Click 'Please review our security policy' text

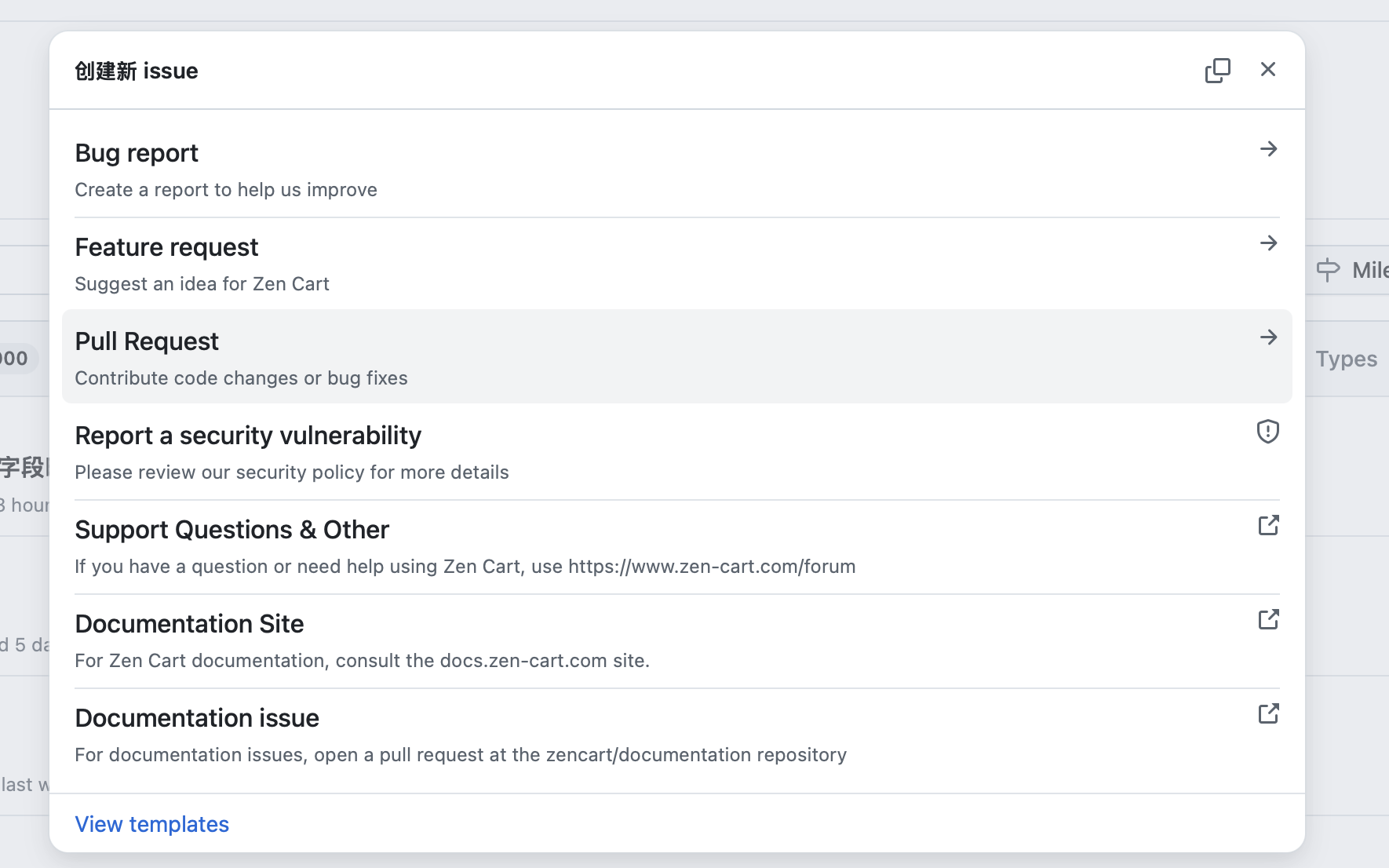click(x=292, y=472)
